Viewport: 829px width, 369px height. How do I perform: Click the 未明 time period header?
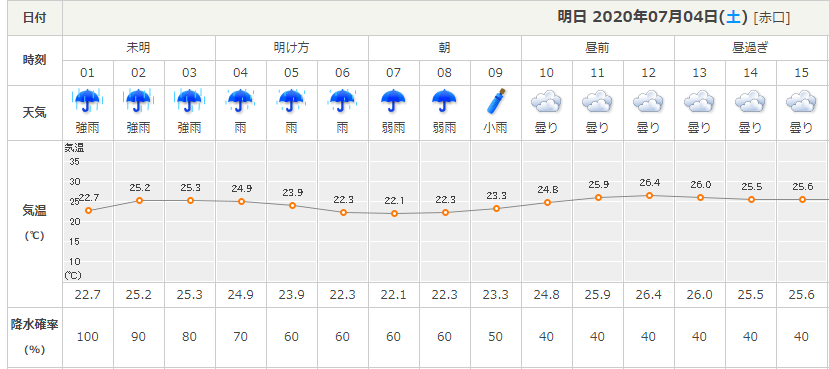point(139,48)
